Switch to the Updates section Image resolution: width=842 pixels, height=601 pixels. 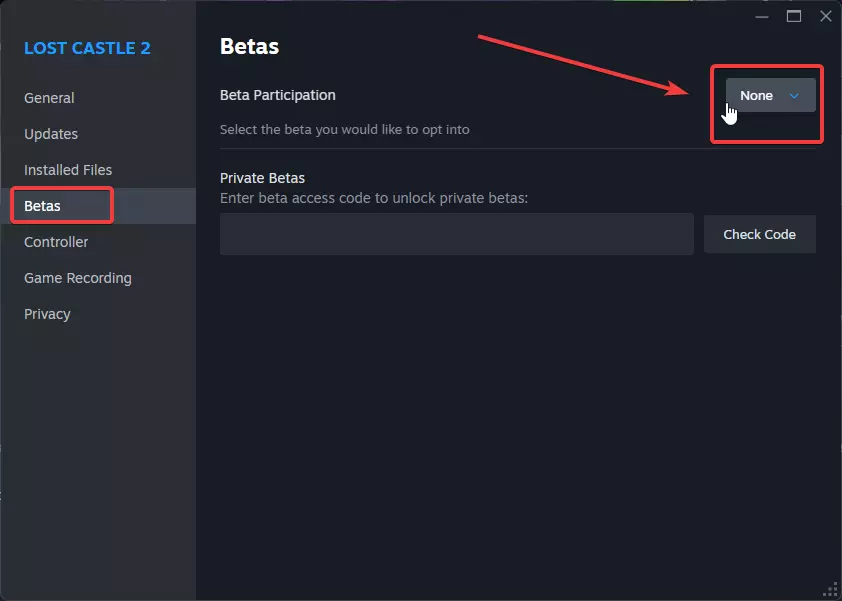tap(51, 134)
